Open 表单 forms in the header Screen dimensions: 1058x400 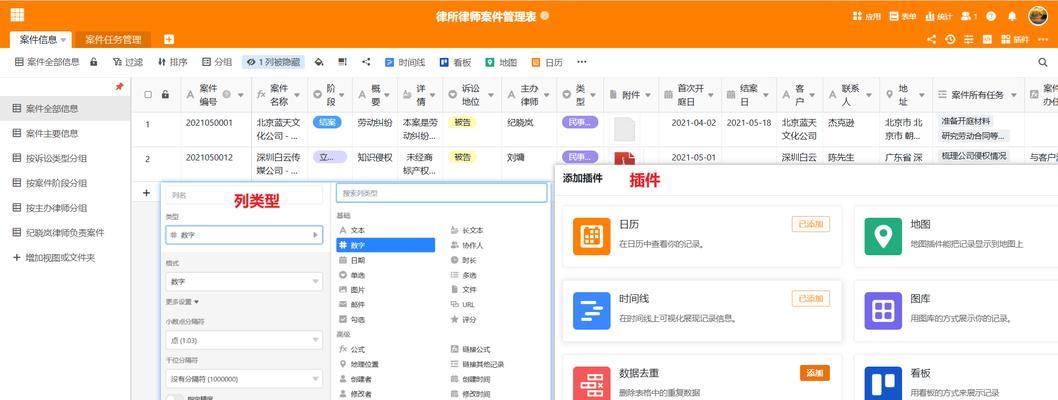(x=903, y=16)
